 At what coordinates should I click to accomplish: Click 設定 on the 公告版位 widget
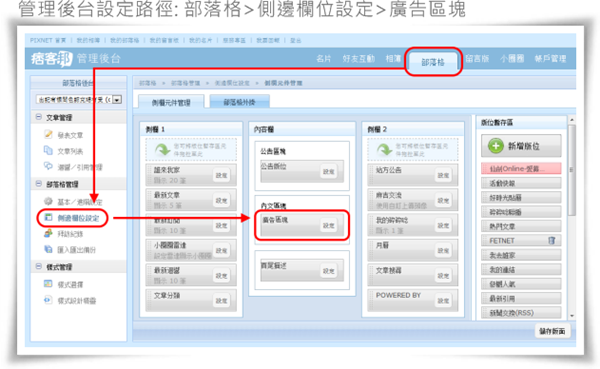pyautogui.click(x=328, y=171)
